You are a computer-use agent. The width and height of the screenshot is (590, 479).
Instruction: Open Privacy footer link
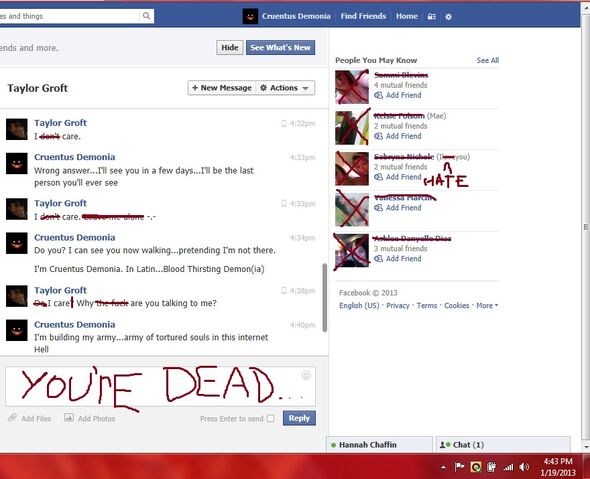(x=398, y=306)
